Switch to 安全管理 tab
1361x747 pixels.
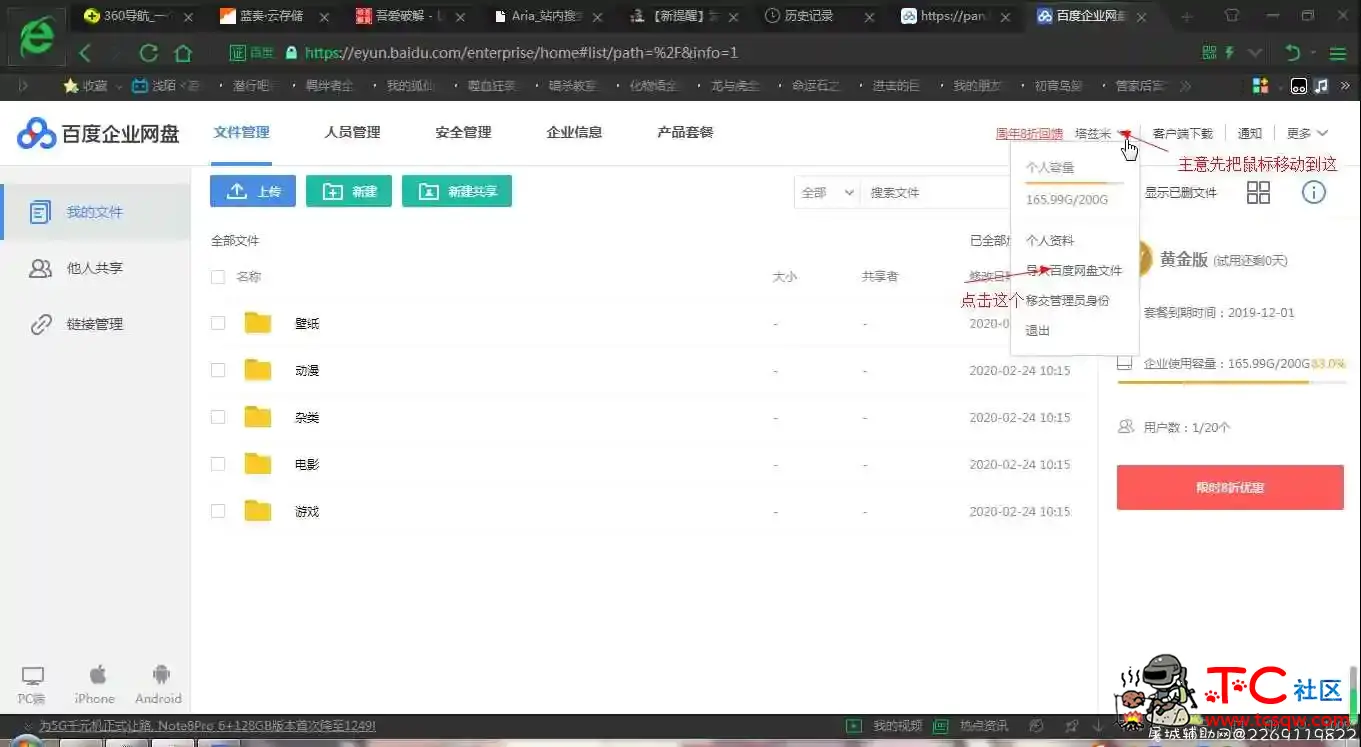[463, 132]
